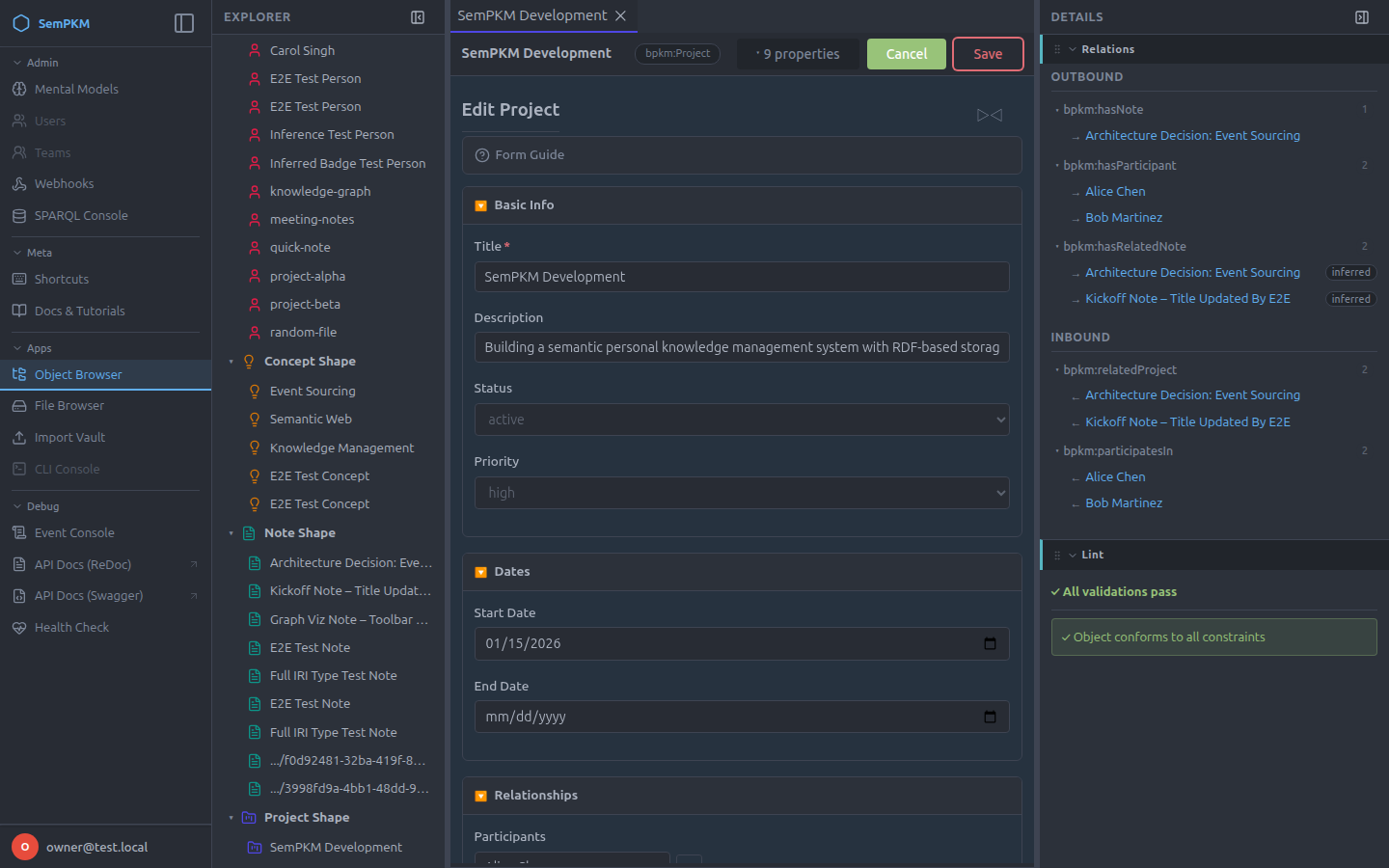Click the Lint panel drag handle
This screenshot has height=868, width=1389.
click(x=1057, y=555)
